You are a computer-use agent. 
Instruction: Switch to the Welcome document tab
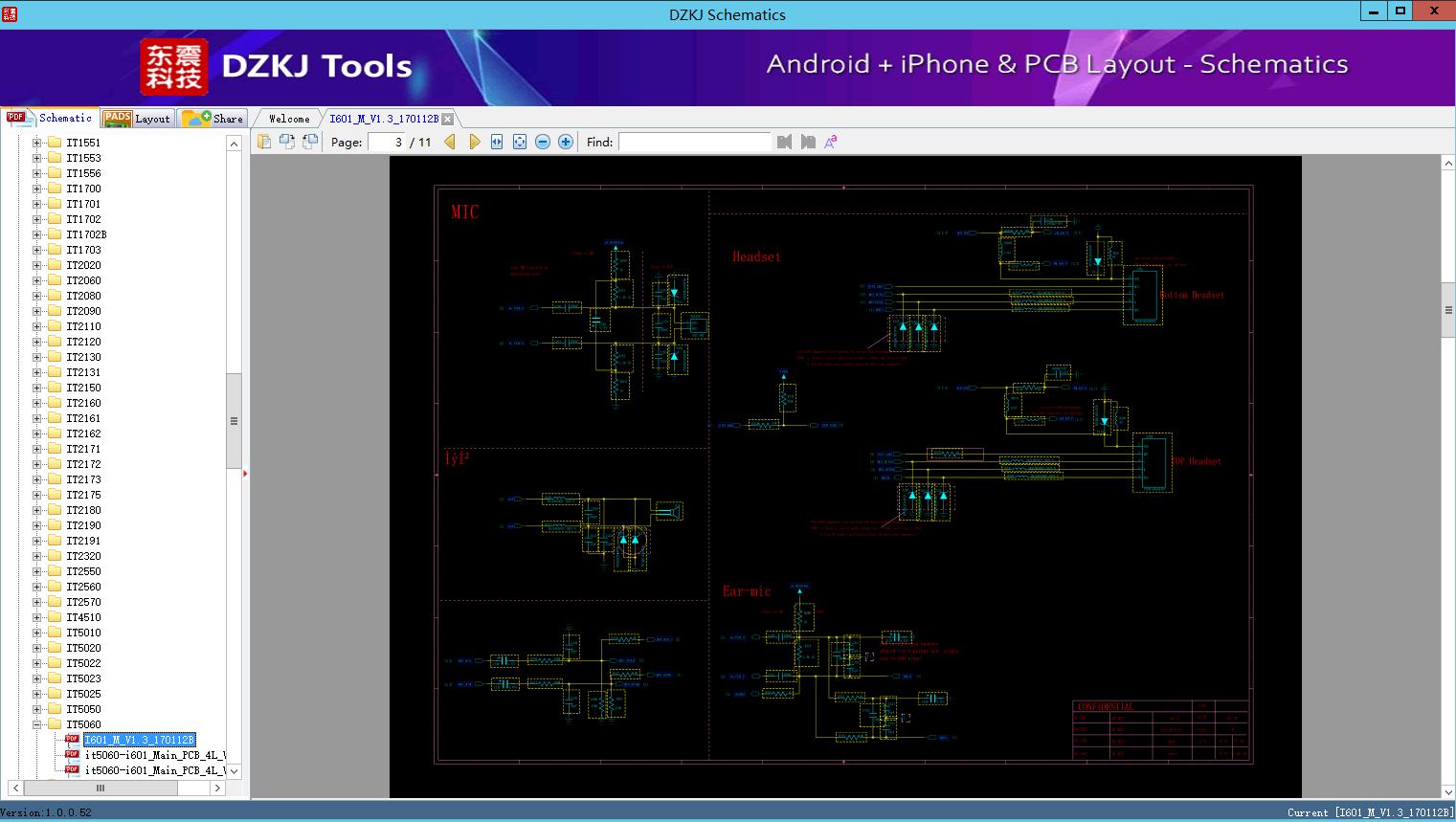[288, 119]
